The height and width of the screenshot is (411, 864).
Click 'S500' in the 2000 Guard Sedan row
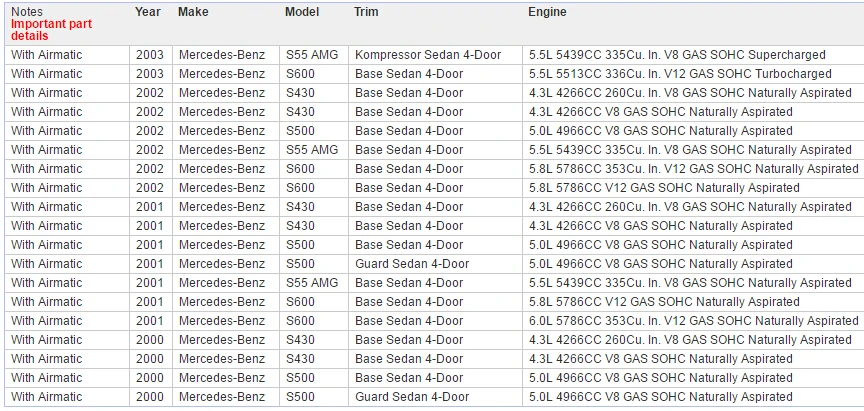click(x=300, y=397)
